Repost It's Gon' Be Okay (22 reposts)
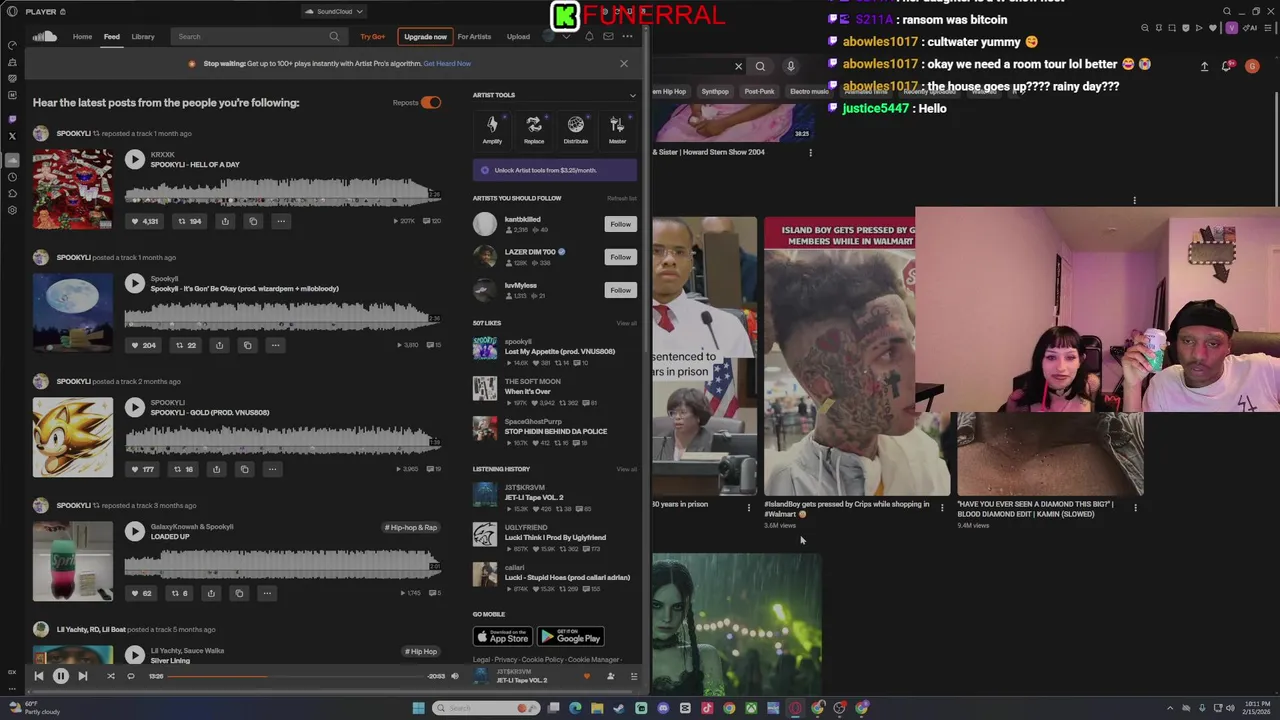 (x=186, y=345)
